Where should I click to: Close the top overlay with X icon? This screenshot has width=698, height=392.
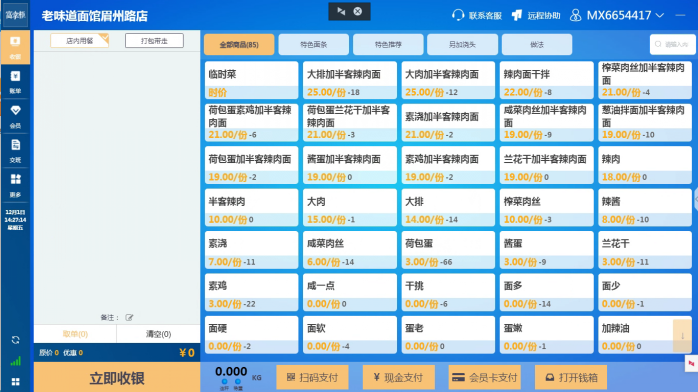click(357, 11)
